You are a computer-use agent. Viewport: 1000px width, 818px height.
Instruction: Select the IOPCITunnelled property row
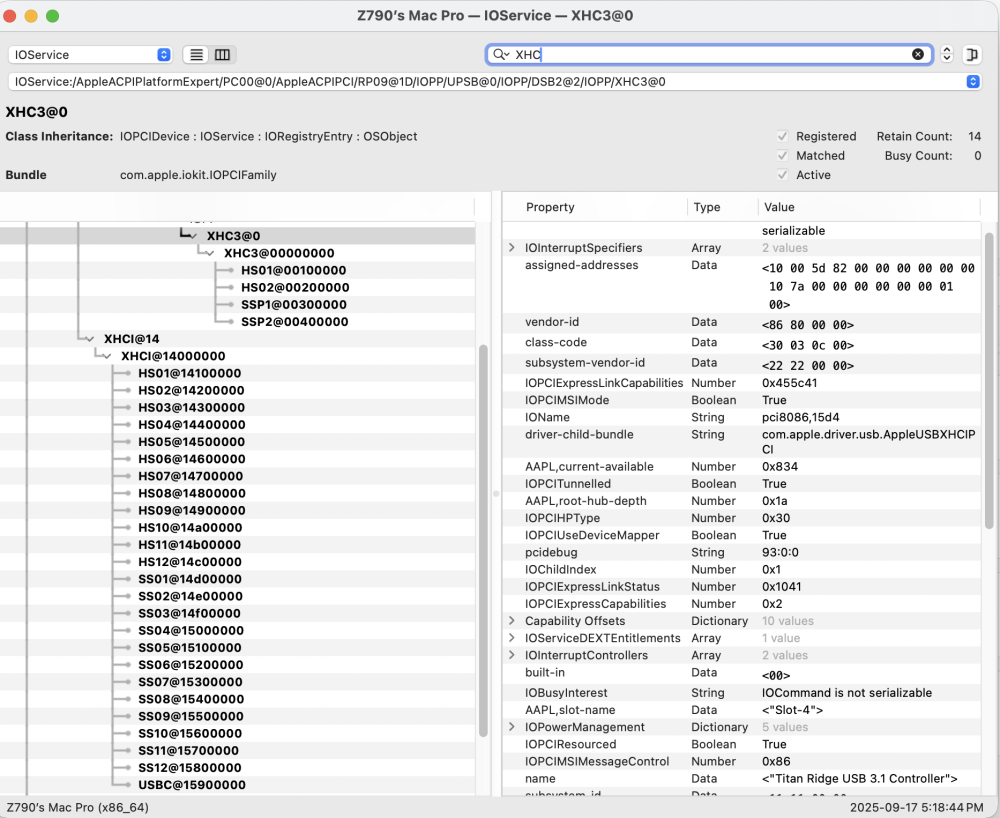click(742, 483)
